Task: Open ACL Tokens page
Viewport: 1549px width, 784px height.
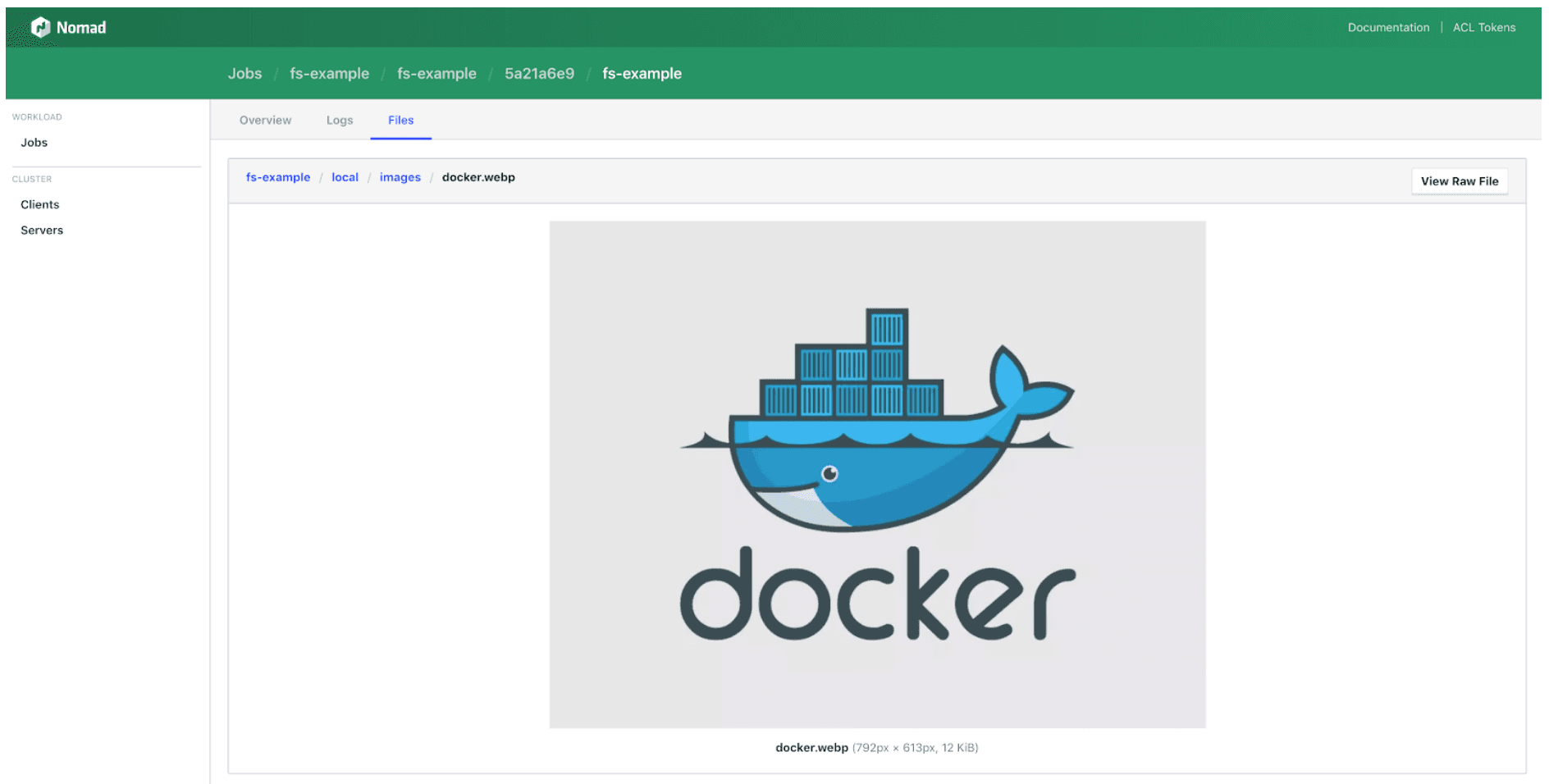Action: 1483,28
